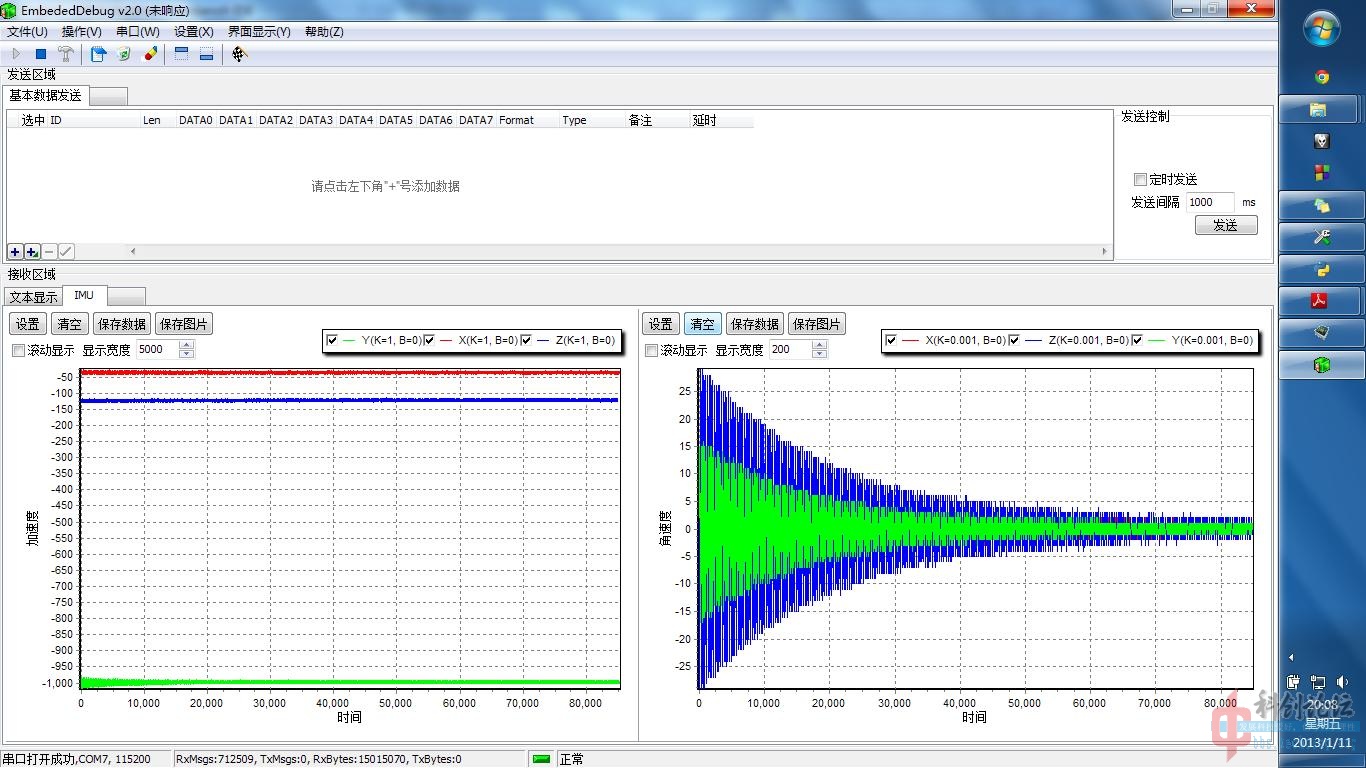Enable the 定时发送 checkbox
The image size is (1366, 768).
(x=1140, y=179)
